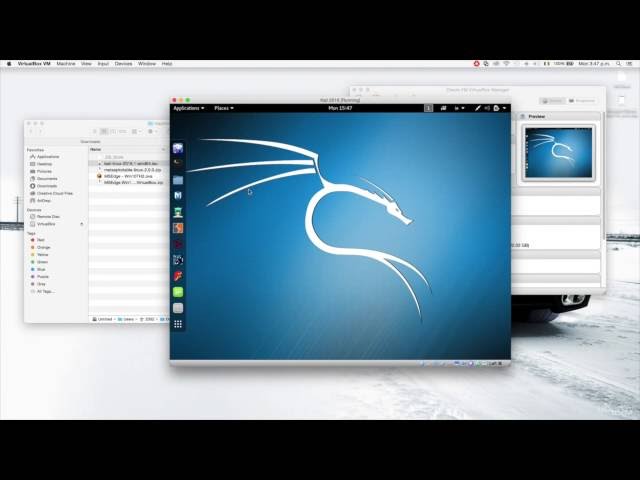Click the Mon 15:47 clock in Kali
Image resolution: width=640 pixels, height=480 pixels.
click(x=340, y=108)
